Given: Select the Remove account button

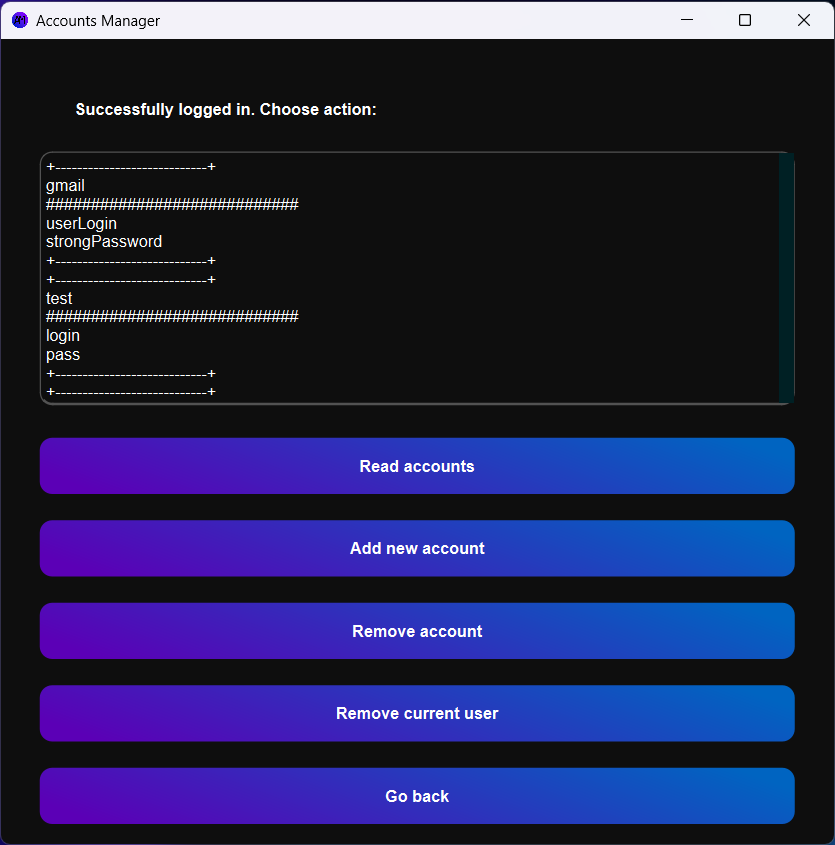Looking at the screenshot, I should 417,631.
